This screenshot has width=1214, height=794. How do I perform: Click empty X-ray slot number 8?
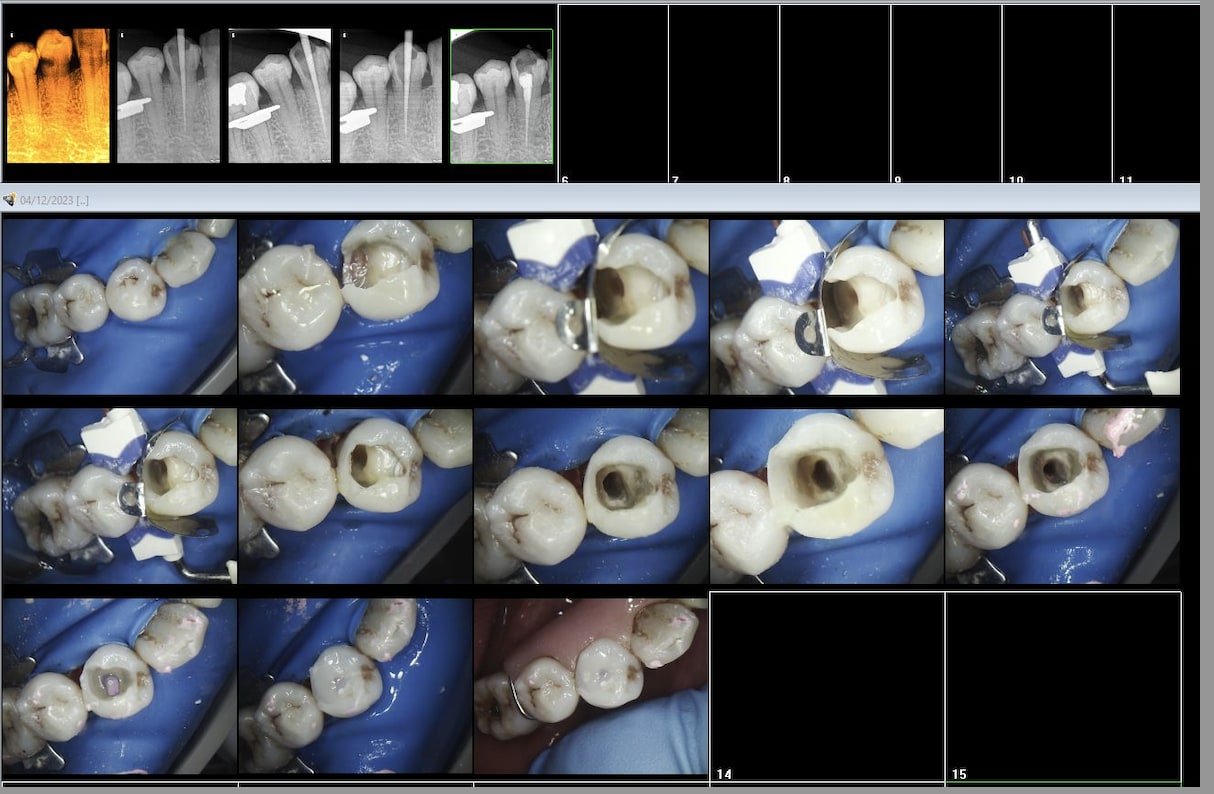pos(834,94)
